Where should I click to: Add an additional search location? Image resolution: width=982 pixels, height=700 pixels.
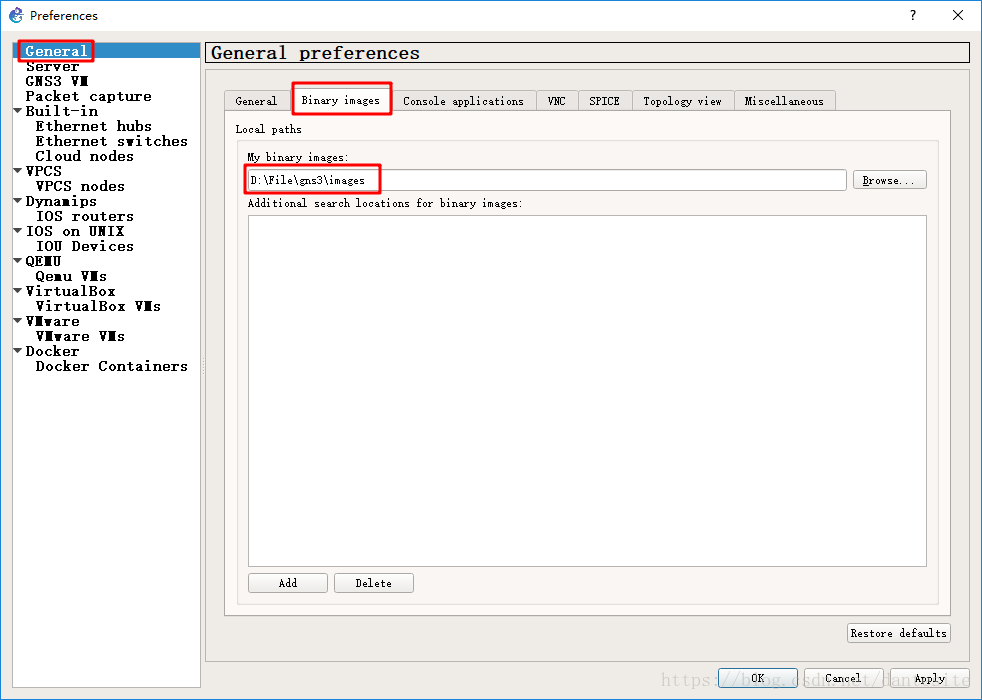pos(288,583)
